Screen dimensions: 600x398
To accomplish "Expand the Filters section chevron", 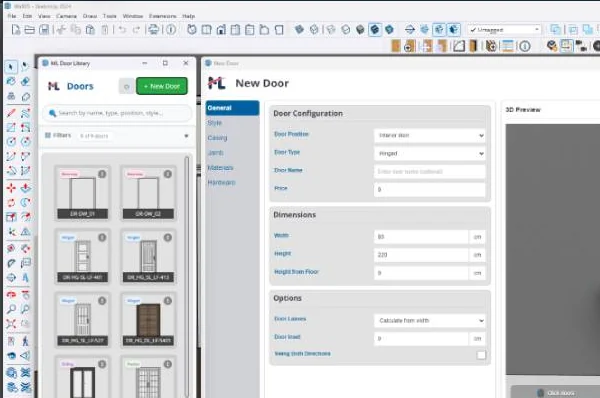I will 186,136.
